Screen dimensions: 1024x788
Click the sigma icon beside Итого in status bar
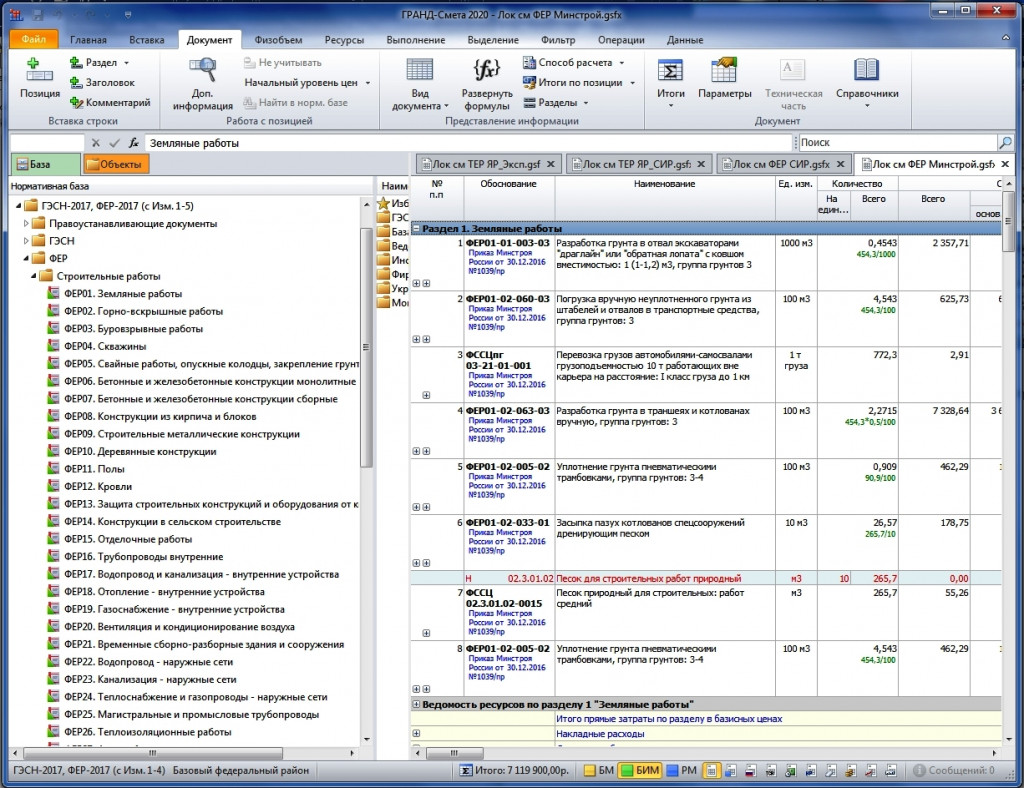pyautogui.click(x=465, y=770)
